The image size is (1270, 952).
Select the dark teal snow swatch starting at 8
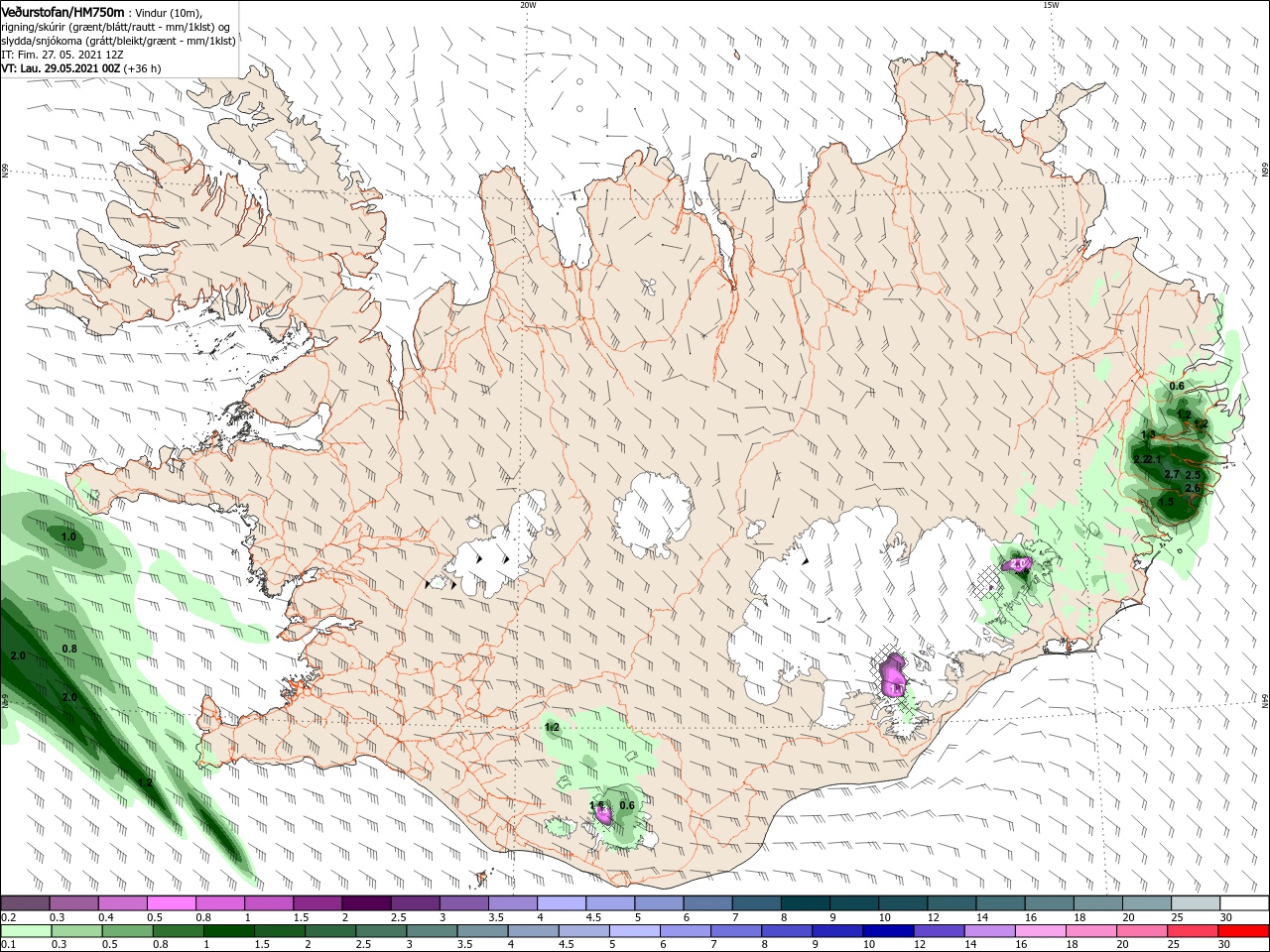click(x=804, y=903)
